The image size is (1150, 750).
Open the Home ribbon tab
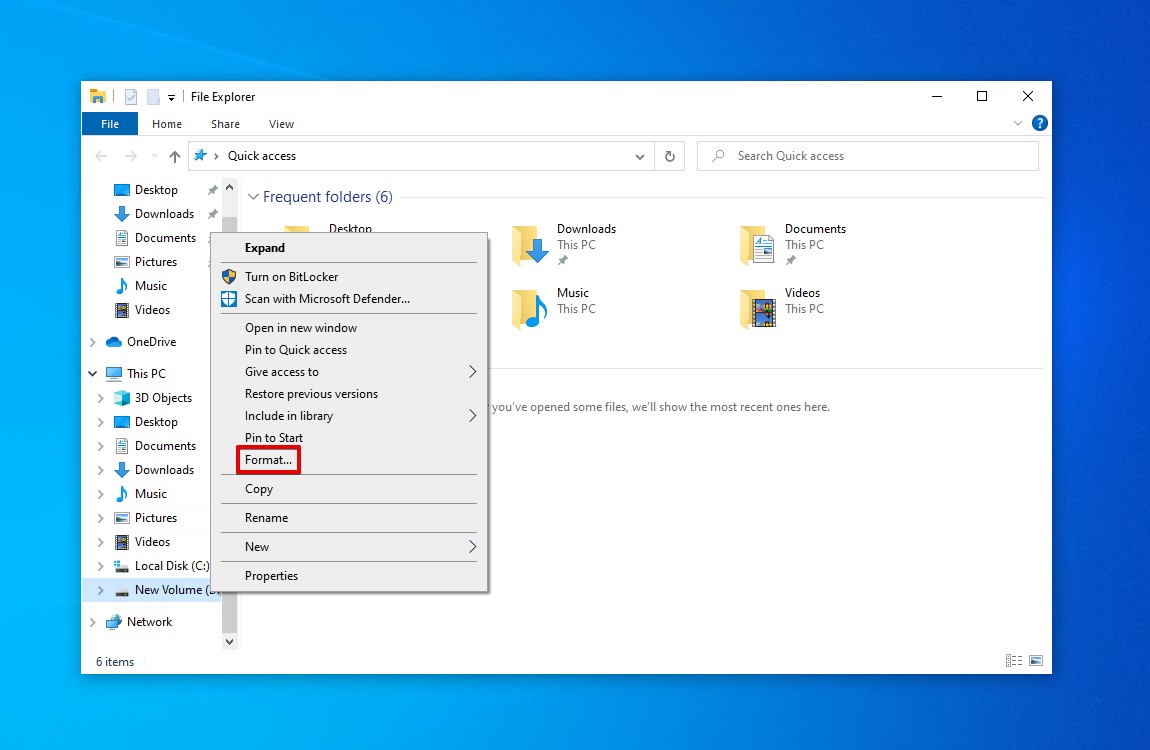click(166, 124)
